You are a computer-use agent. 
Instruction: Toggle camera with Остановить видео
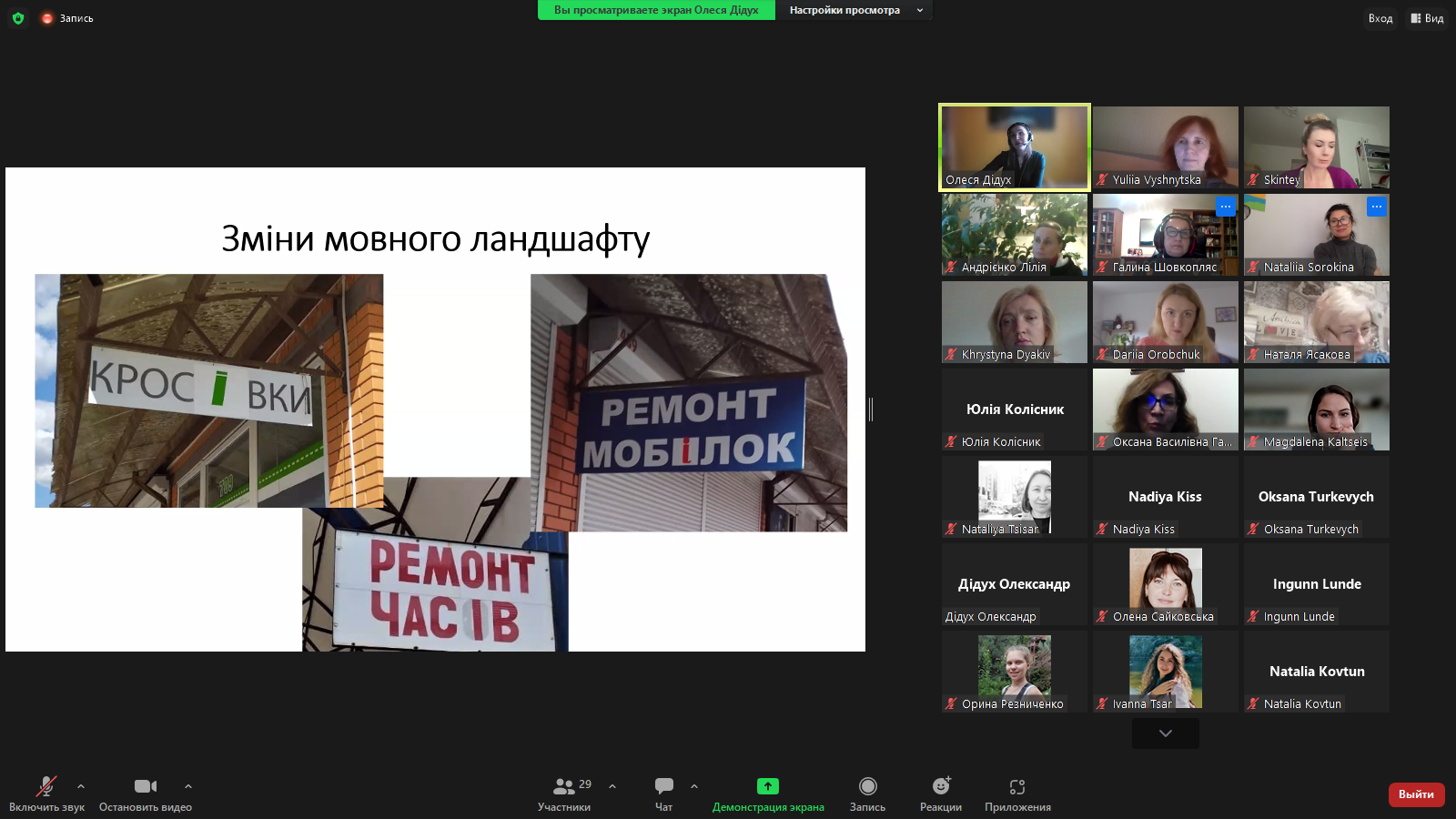click(146, 794)
